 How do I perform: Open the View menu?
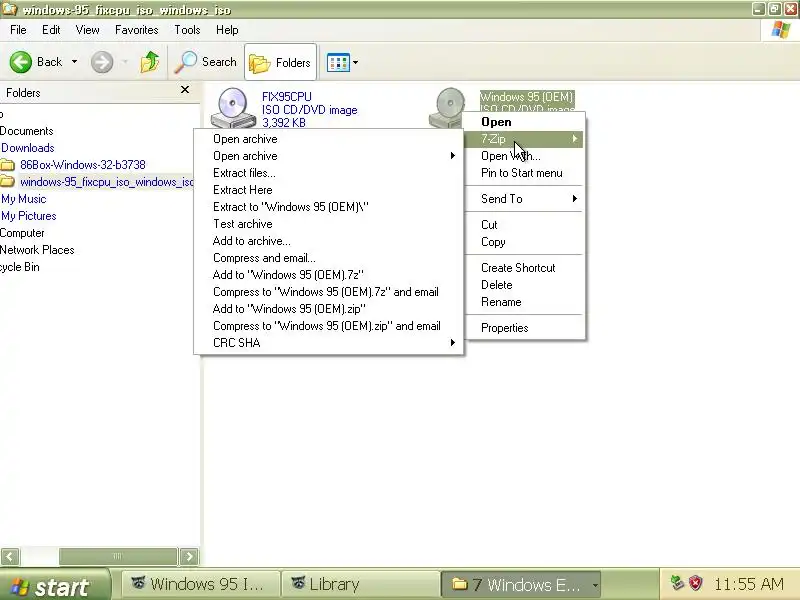(x=87, y=30)
